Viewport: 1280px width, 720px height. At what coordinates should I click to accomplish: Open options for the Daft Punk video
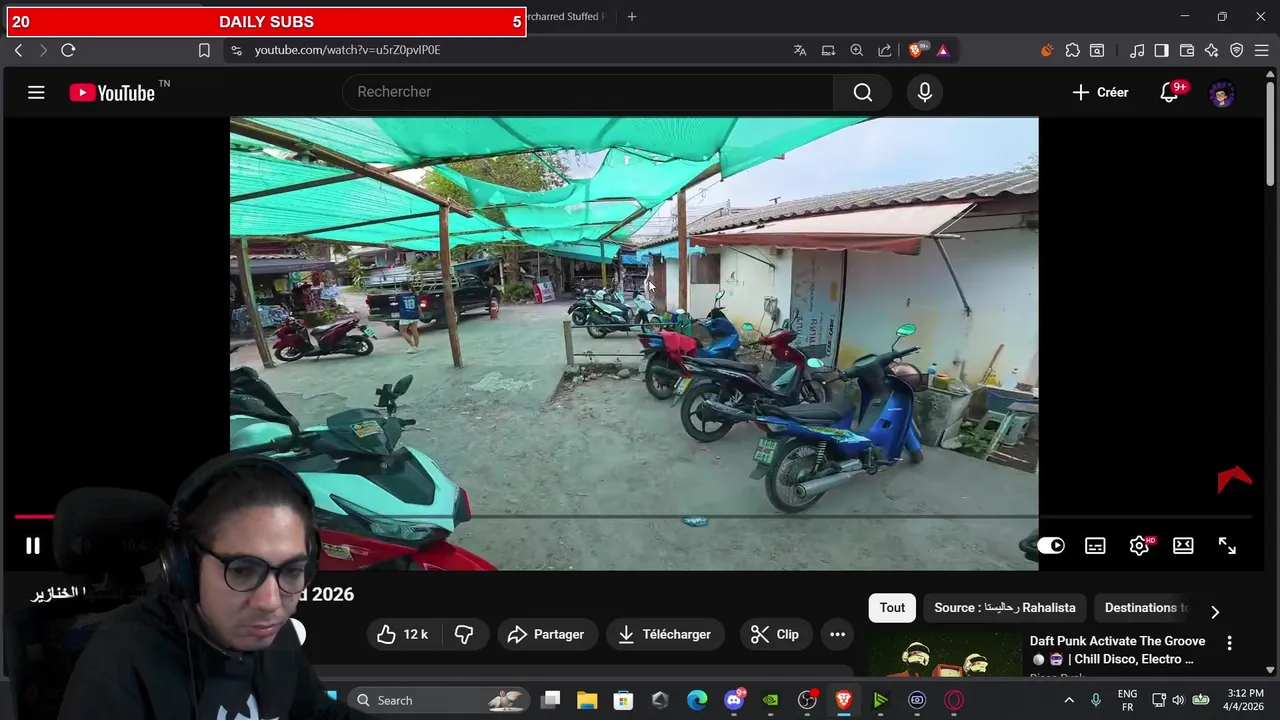click(x=1229, y=643)
